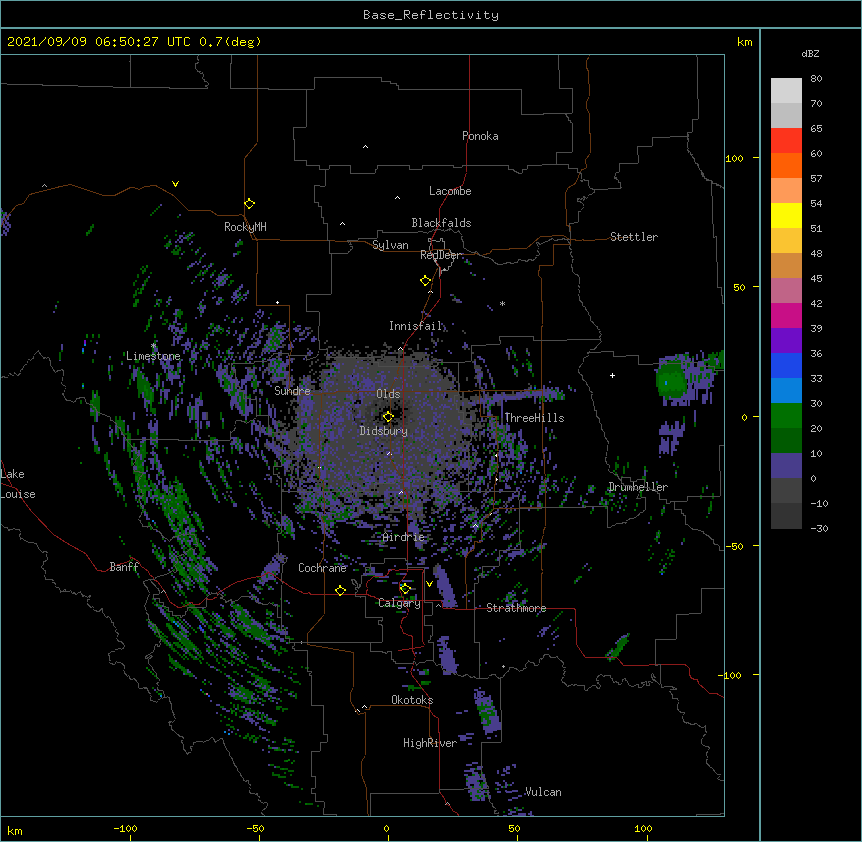Click the Cochrane label
The image size is (862, 842).
coord(322,568)
